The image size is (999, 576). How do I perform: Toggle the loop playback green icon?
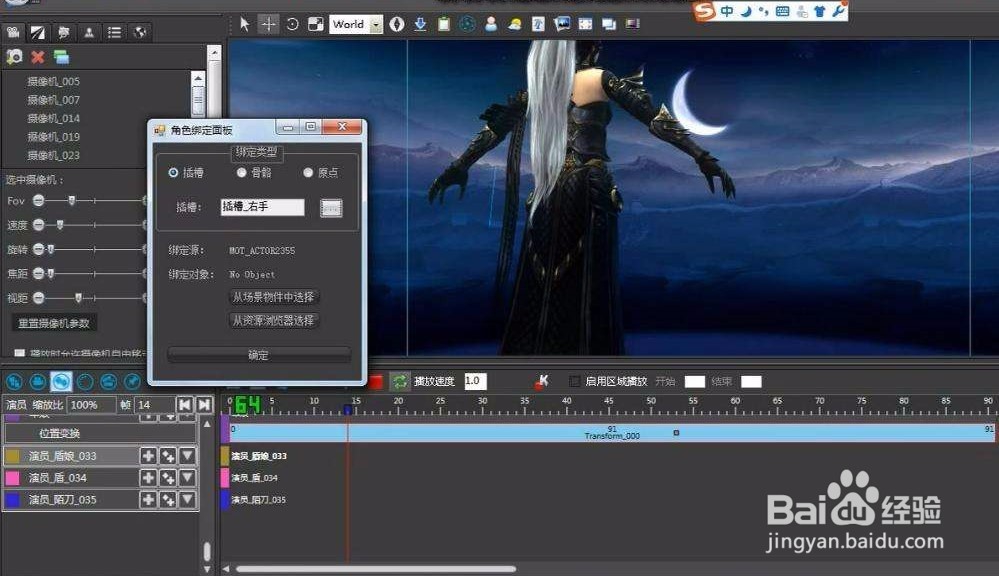399,382
